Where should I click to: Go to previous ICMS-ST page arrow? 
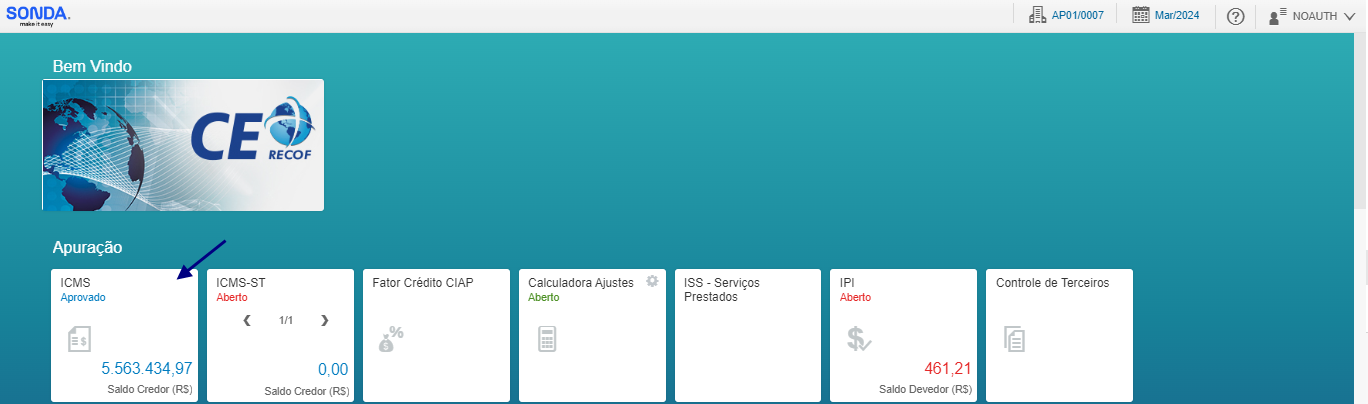coord(247,320)
